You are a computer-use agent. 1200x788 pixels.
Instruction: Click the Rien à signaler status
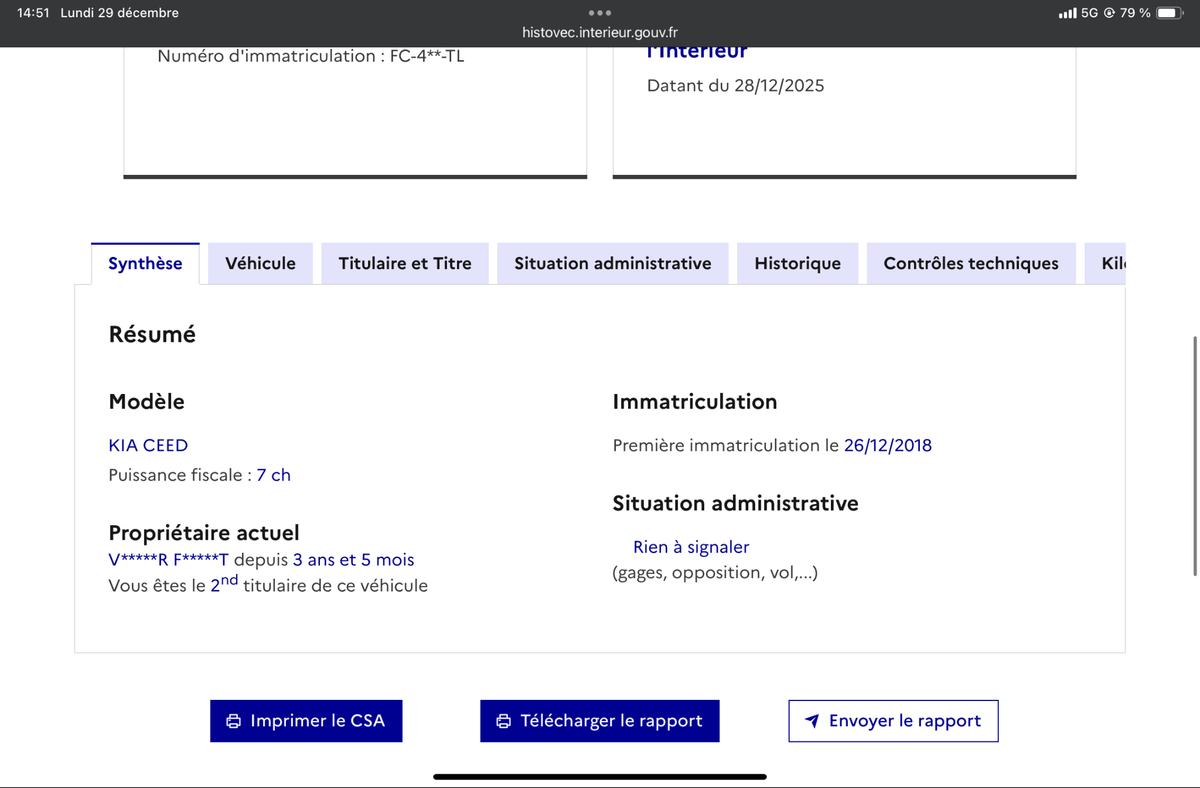(x=691, y=547)
